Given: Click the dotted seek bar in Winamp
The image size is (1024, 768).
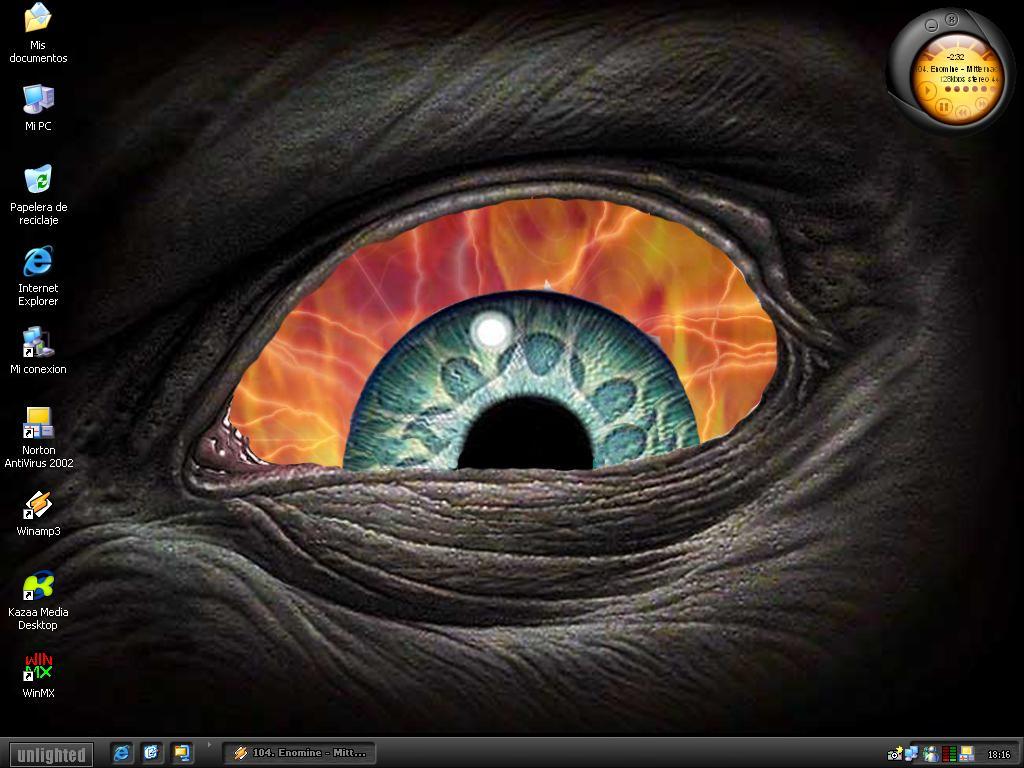Looking at the screenshot, I should (972, 89).
